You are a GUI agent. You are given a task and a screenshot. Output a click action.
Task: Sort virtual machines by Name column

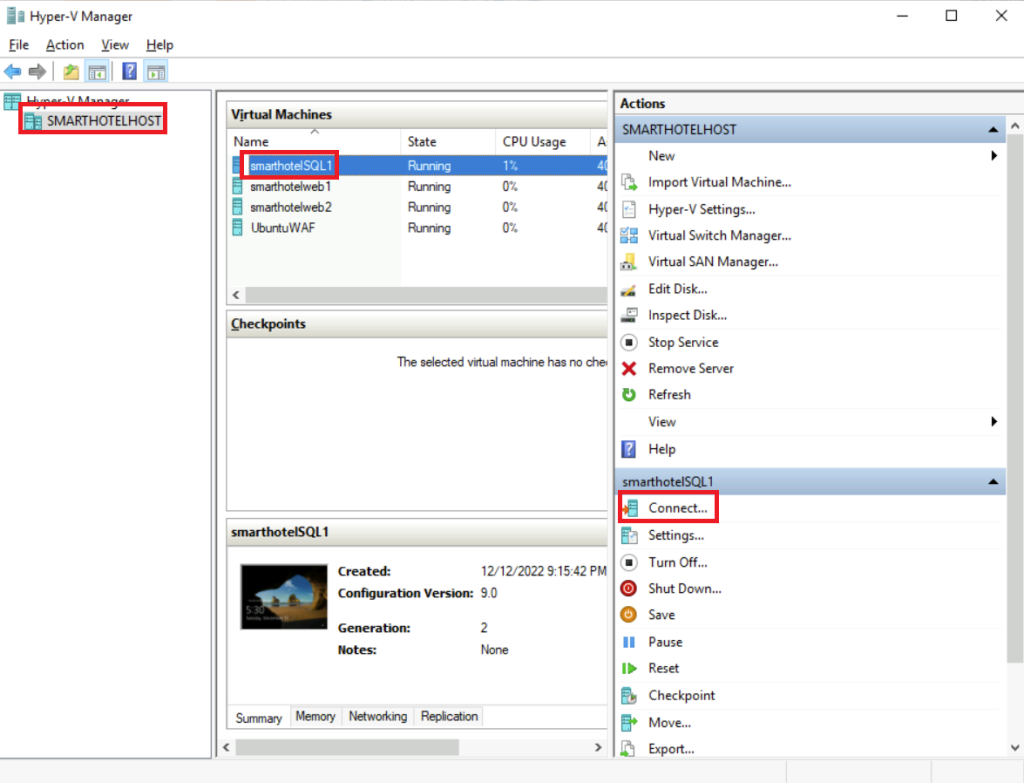coord(315,142)
